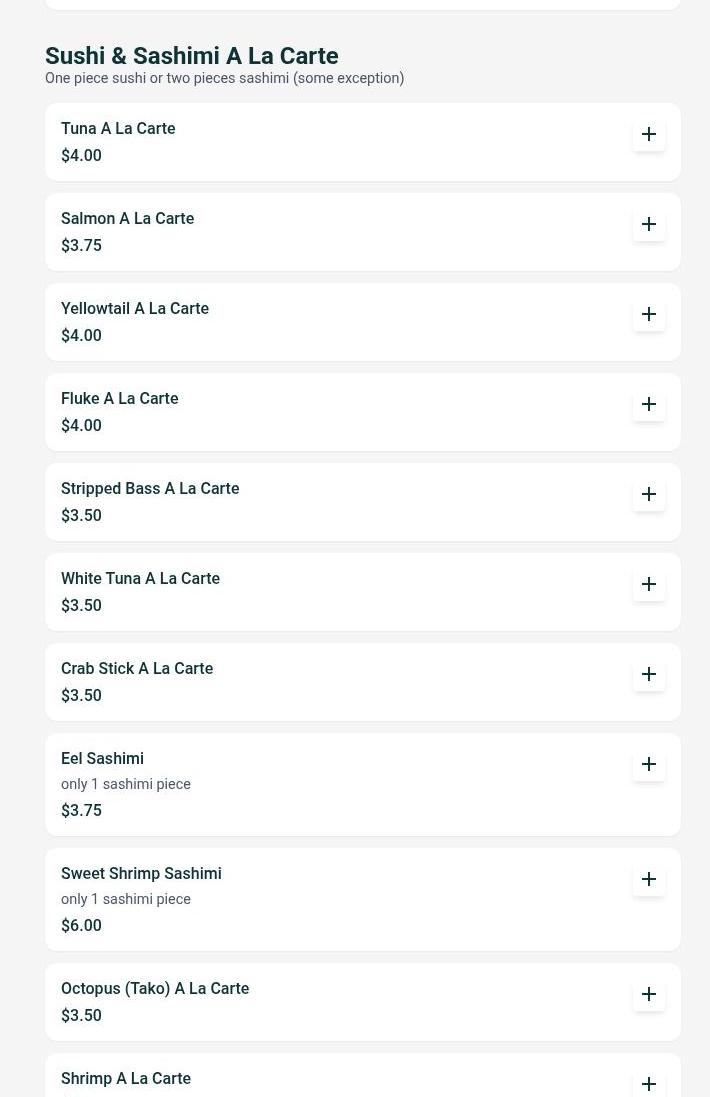Add Crab Stick A La Carte to cart

(x=649, y=674)
